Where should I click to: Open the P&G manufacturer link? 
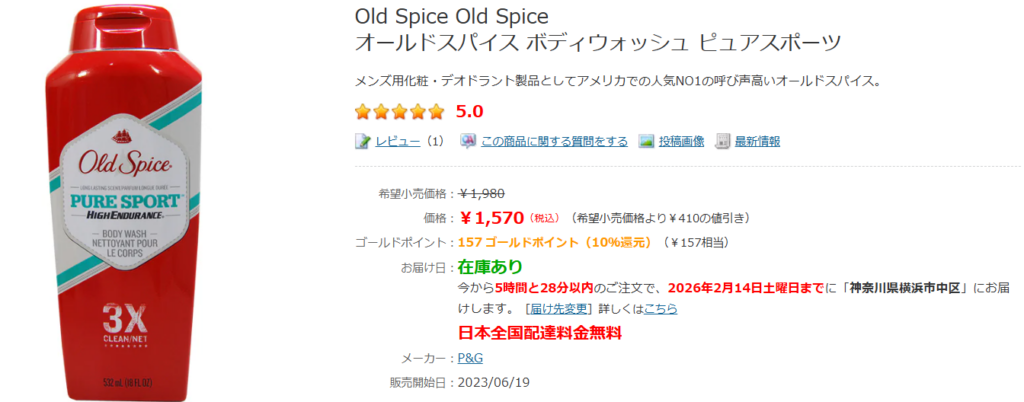coord(470,358)
